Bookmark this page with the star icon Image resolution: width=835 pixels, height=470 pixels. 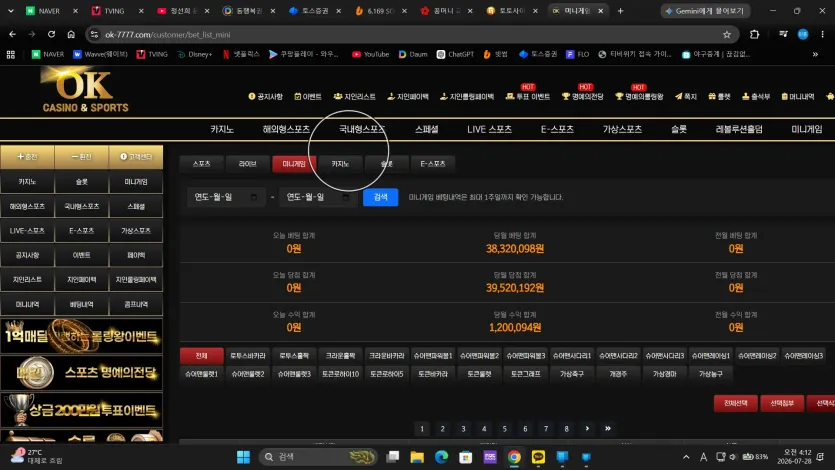click(727, 35)
